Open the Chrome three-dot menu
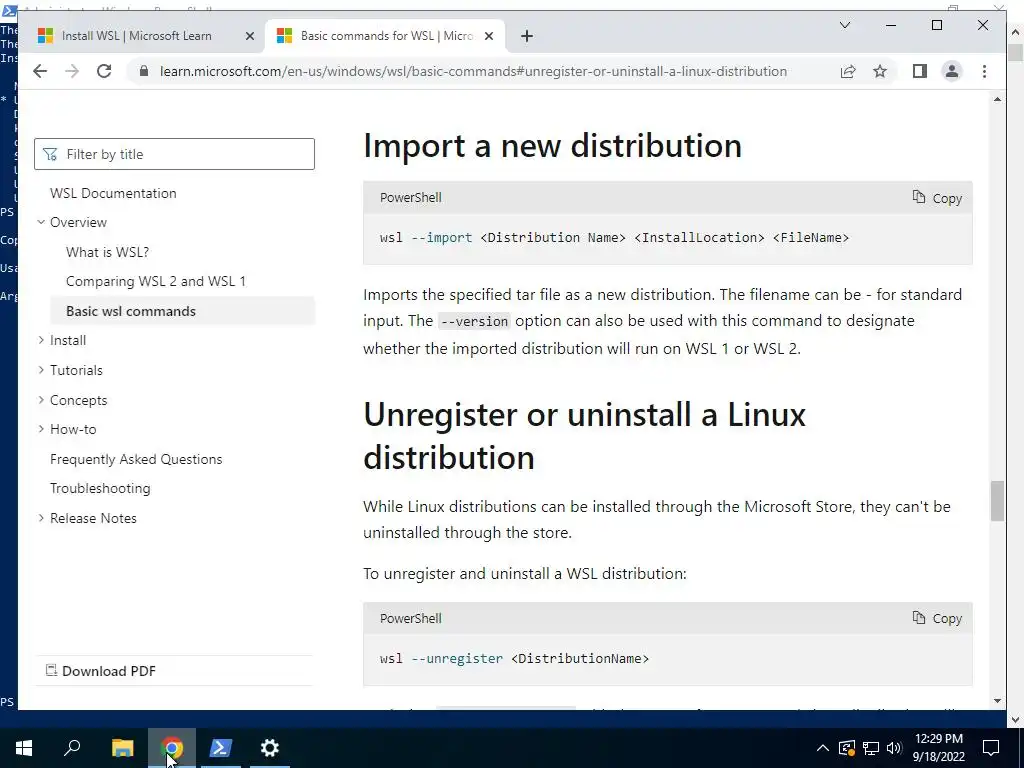 984,71
